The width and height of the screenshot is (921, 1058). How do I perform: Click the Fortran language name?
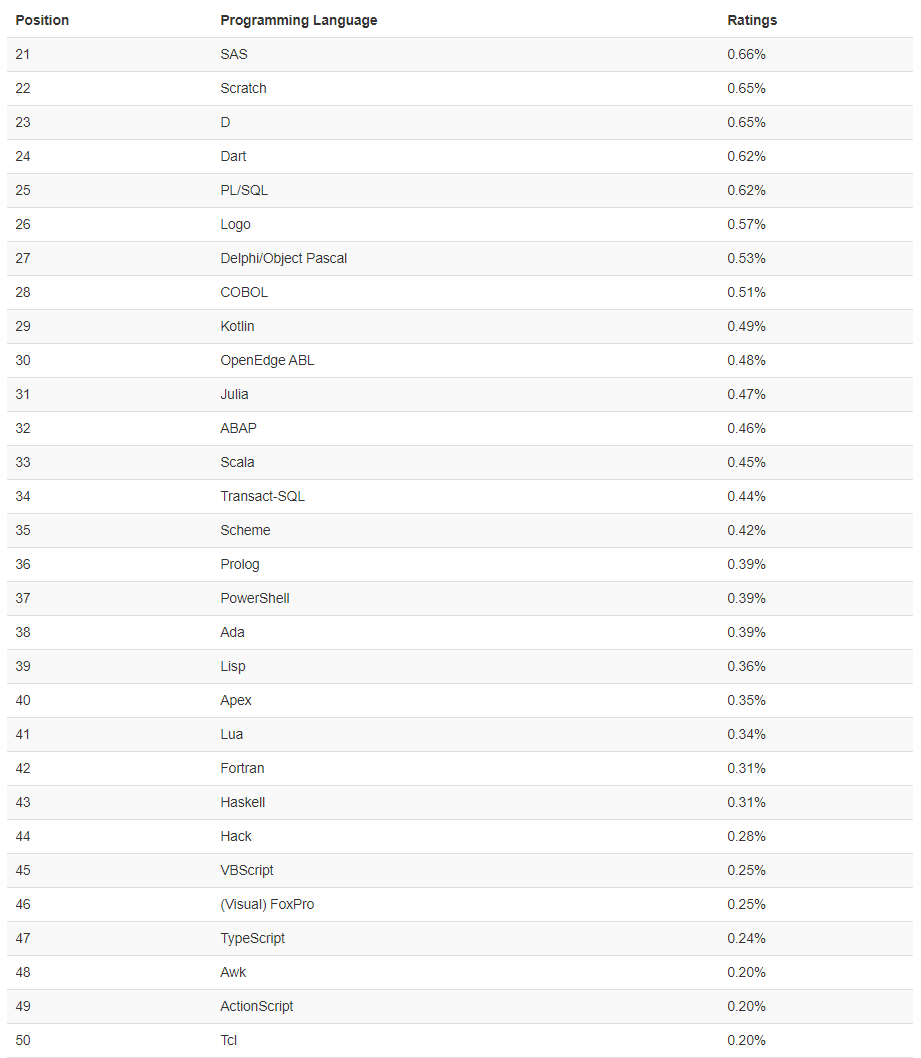(x=242, y=769)
